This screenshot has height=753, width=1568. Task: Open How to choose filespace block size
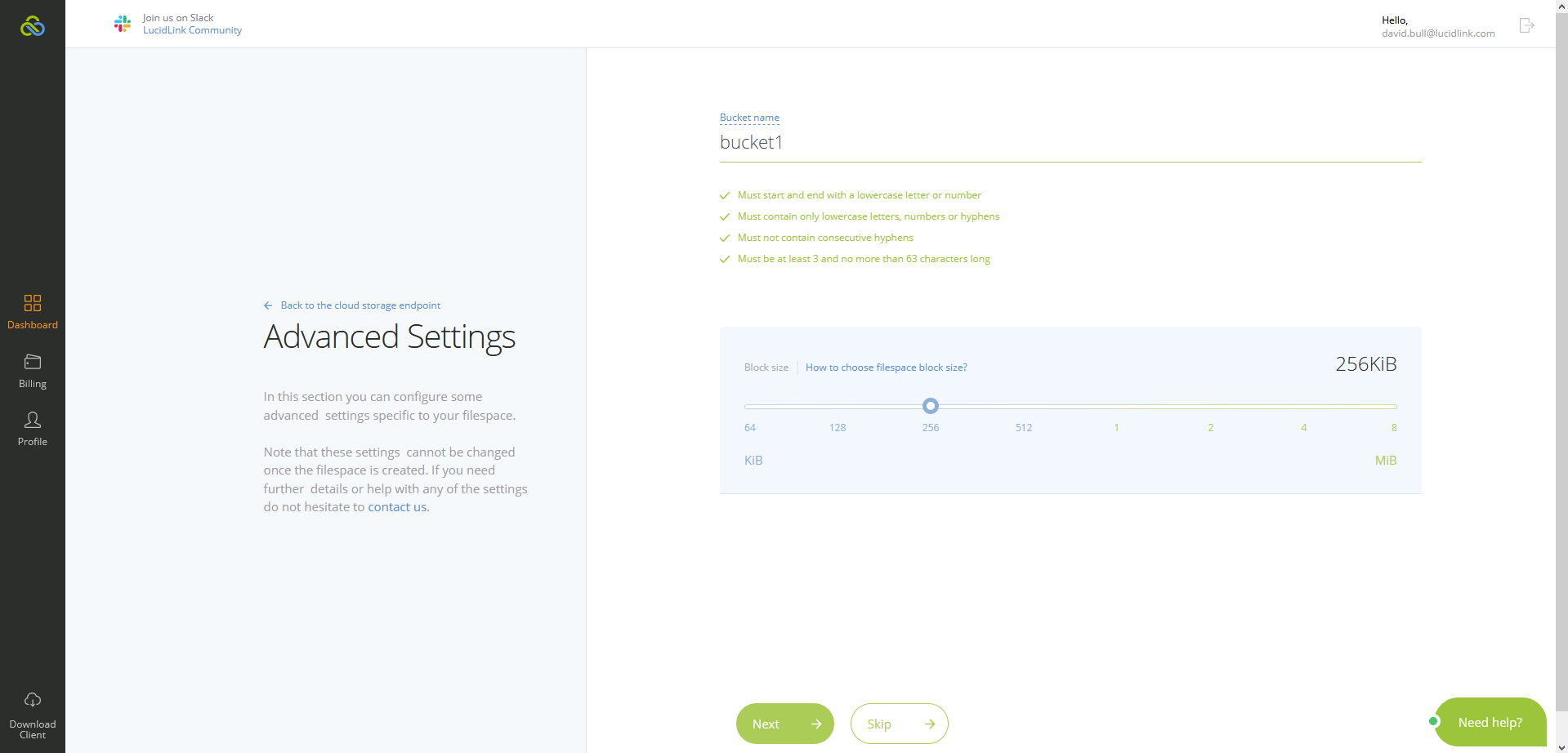click(x=886, y=368)
